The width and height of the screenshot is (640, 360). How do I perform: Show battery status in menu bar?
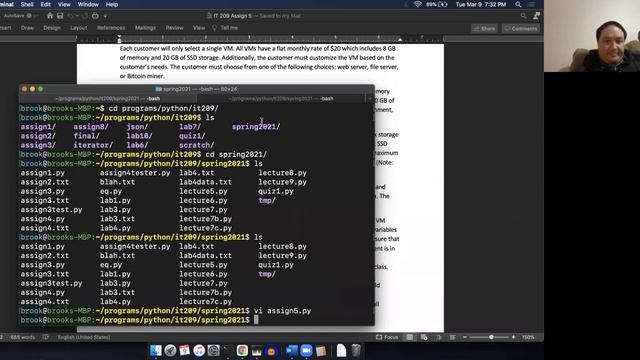click(437, 4)
